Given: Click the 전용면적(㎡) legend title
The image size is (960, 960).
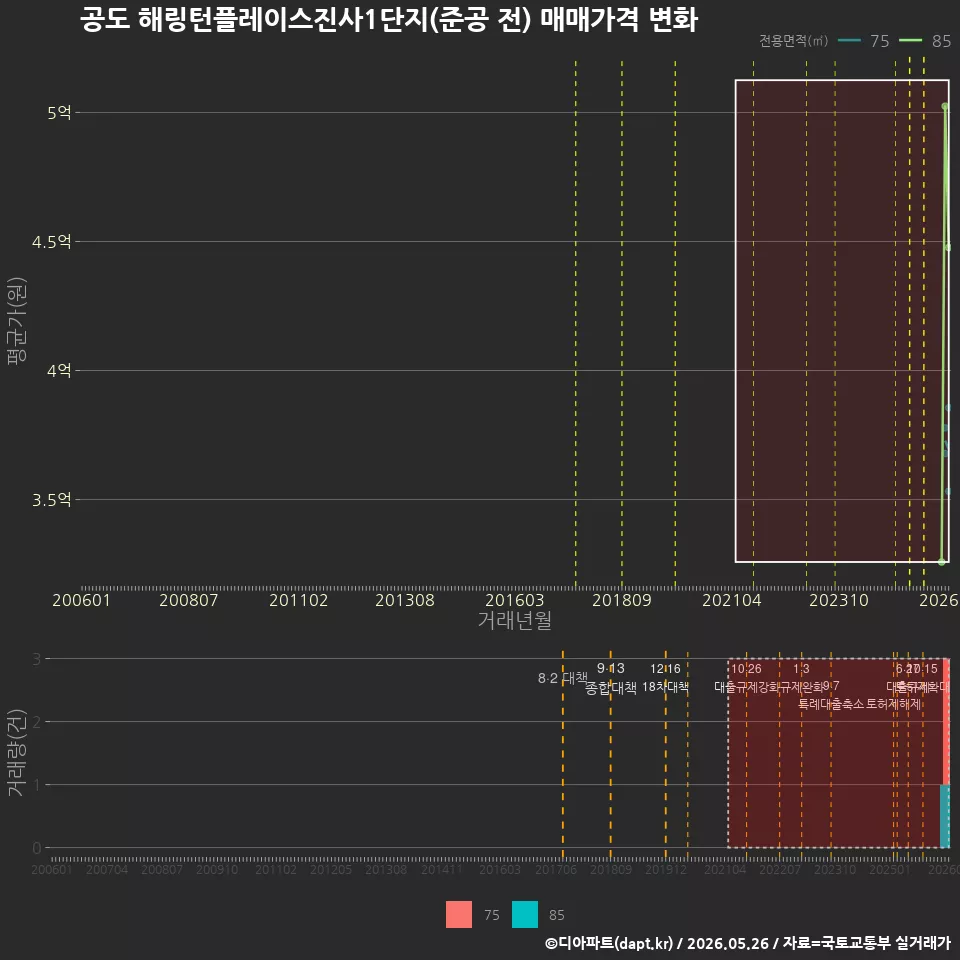Looking at the screenshot, I should tap(793, 41).
